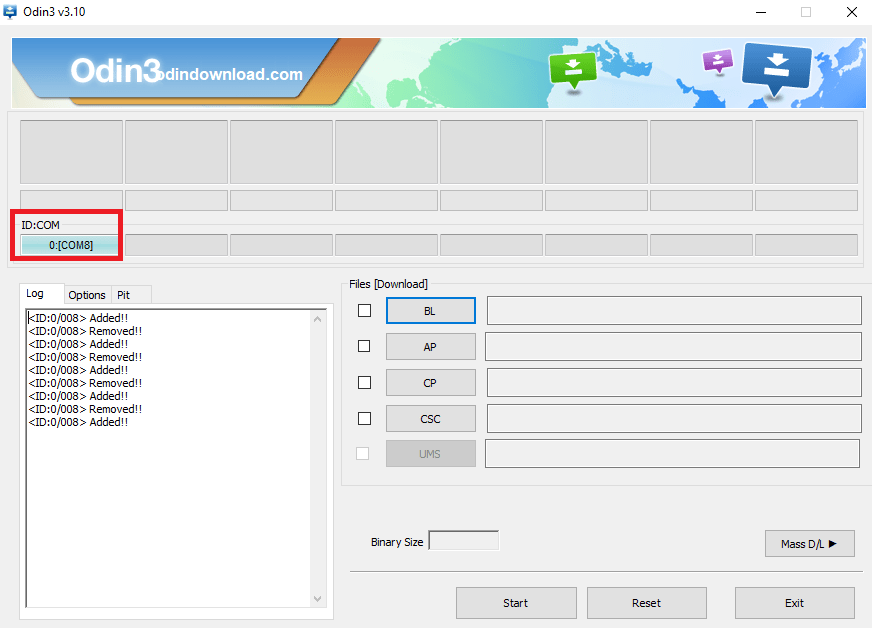
Task: Click the AP file browse button
Action: pyautogui.click(x=430, y=347)
